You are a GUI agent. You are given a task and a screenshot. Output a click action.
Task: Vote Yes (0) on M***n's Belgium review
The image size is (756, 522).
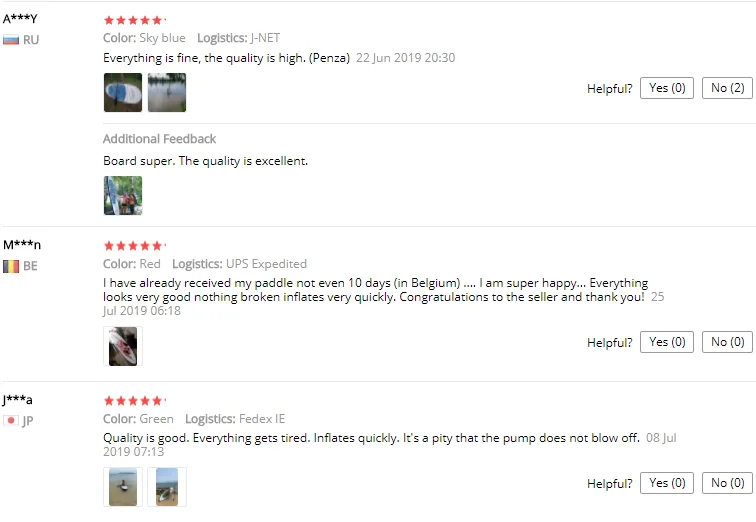click(x=667, y=342)
